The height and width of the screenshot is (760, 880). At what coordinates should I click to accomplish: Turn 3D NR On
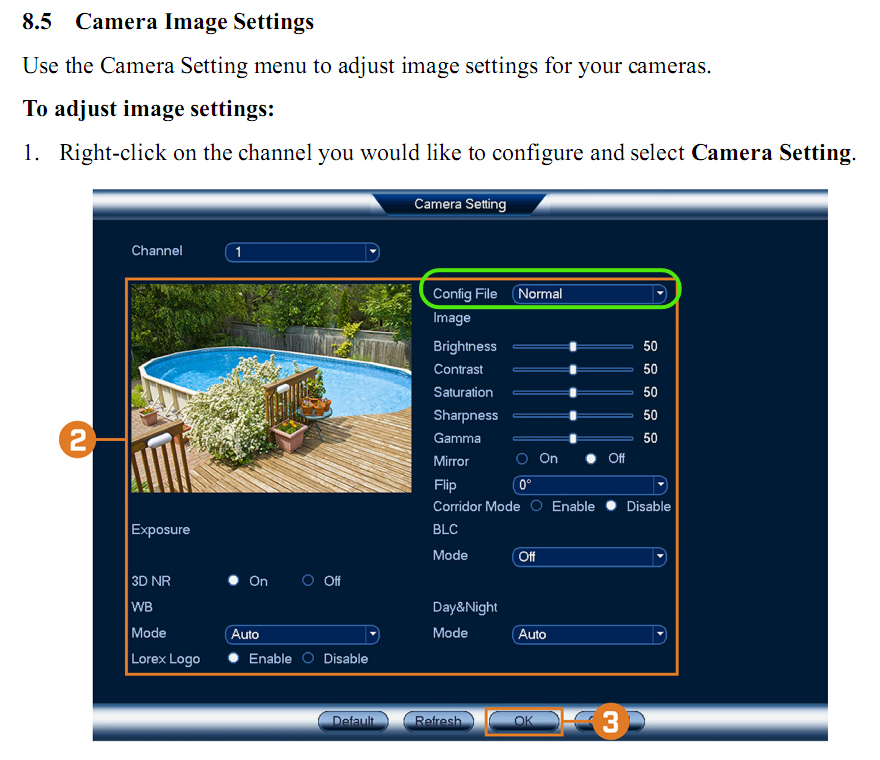tap(233, 580)
